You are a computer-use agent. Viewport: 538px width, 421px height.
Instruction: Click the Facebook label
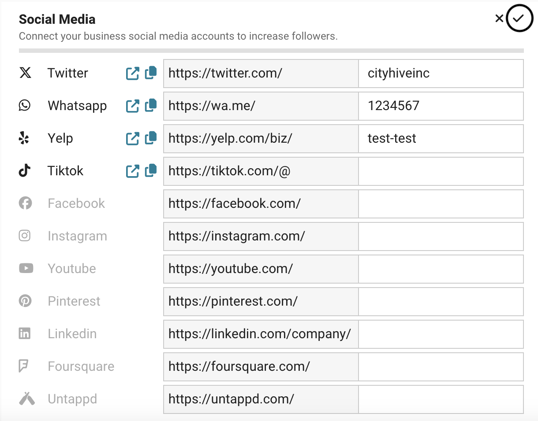pos(76,203)
